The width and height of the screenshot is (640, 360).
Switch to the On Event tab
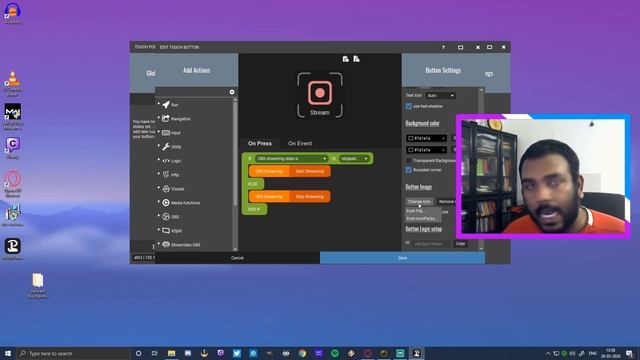coord(300,143)
